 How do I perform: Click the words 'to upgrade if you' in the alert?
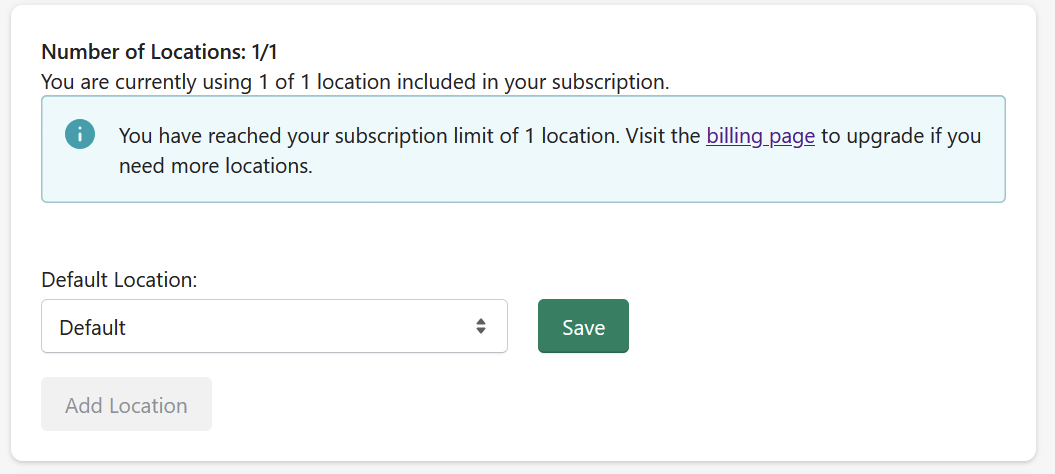click(x=901, y=137)
